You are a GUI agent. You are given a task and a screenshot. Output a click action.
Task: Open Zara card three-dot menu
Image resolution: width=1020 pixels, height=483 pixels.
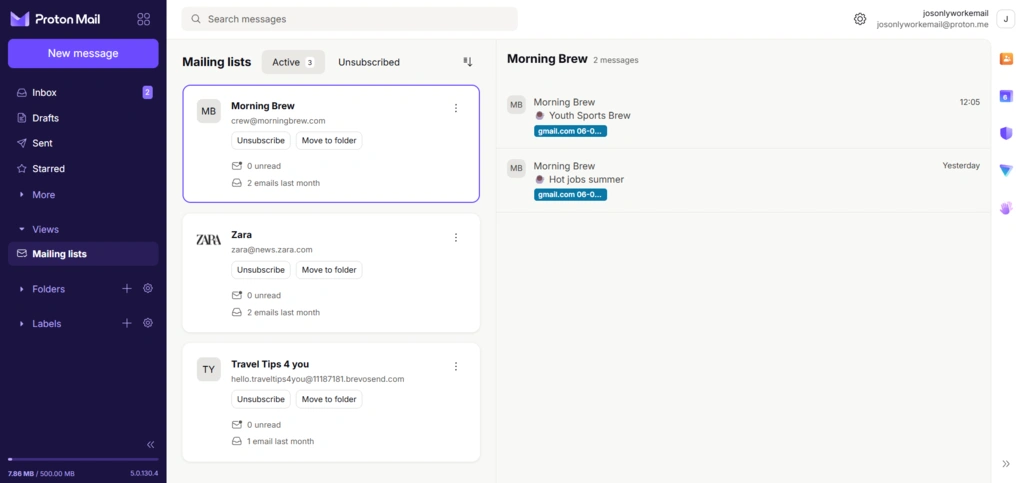click(456, 238)
